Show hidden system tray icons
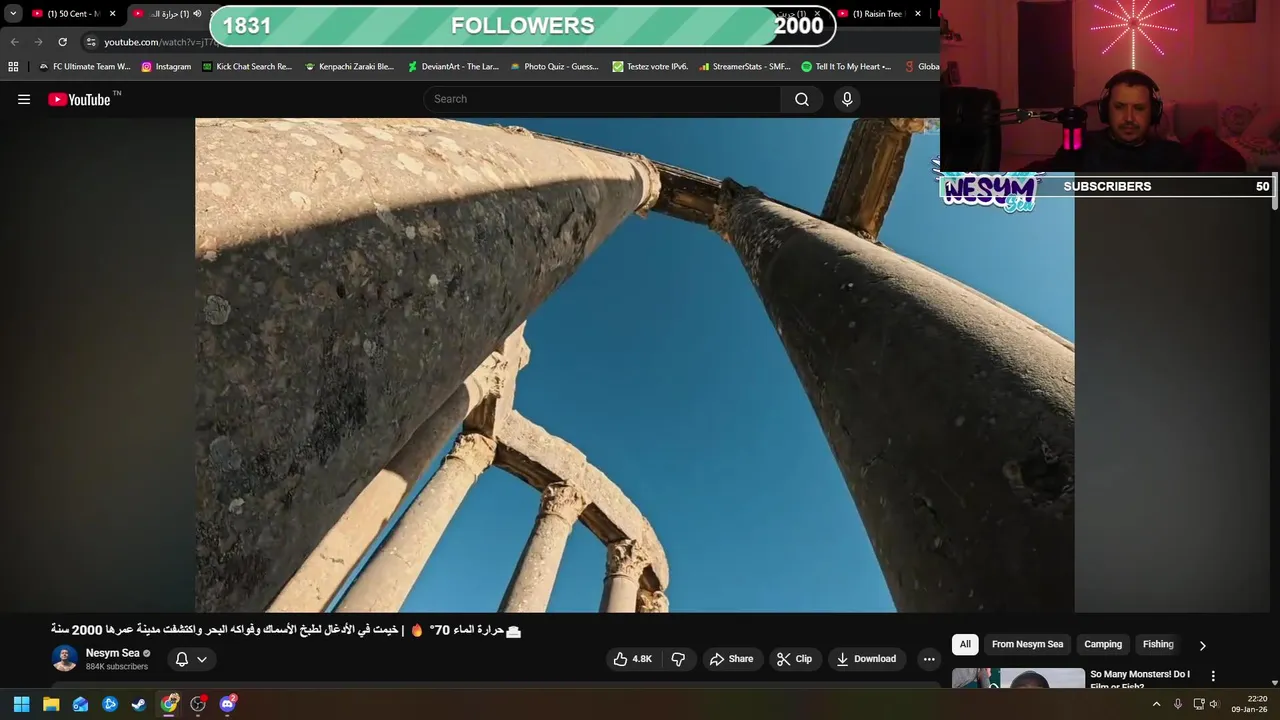This screenshot has height=720, width=1280. (1156, 704)
